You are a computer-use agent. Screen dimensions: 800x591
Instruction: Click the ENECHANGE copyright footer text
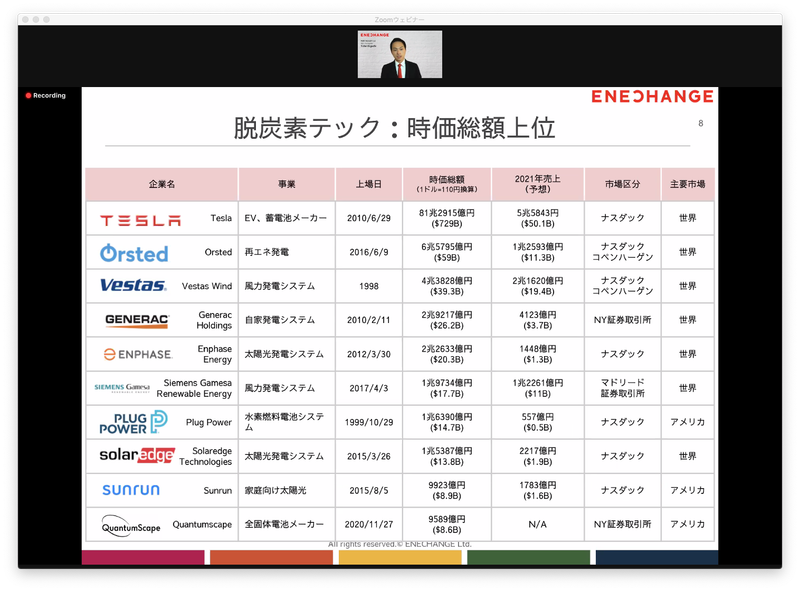click(399, 545)
